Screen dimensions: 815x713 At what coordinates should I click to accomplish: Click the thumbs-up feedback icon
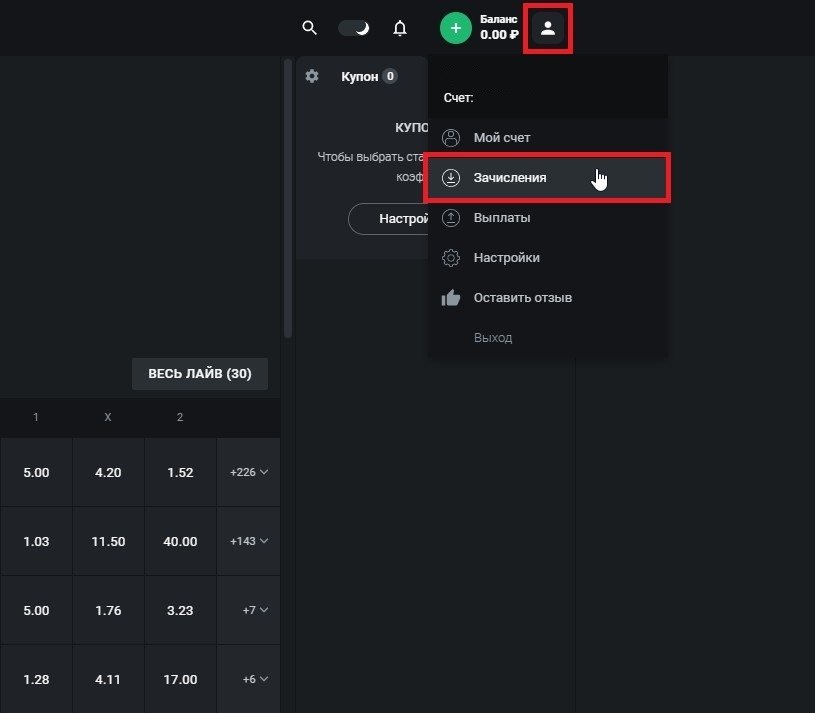(451, 298)
